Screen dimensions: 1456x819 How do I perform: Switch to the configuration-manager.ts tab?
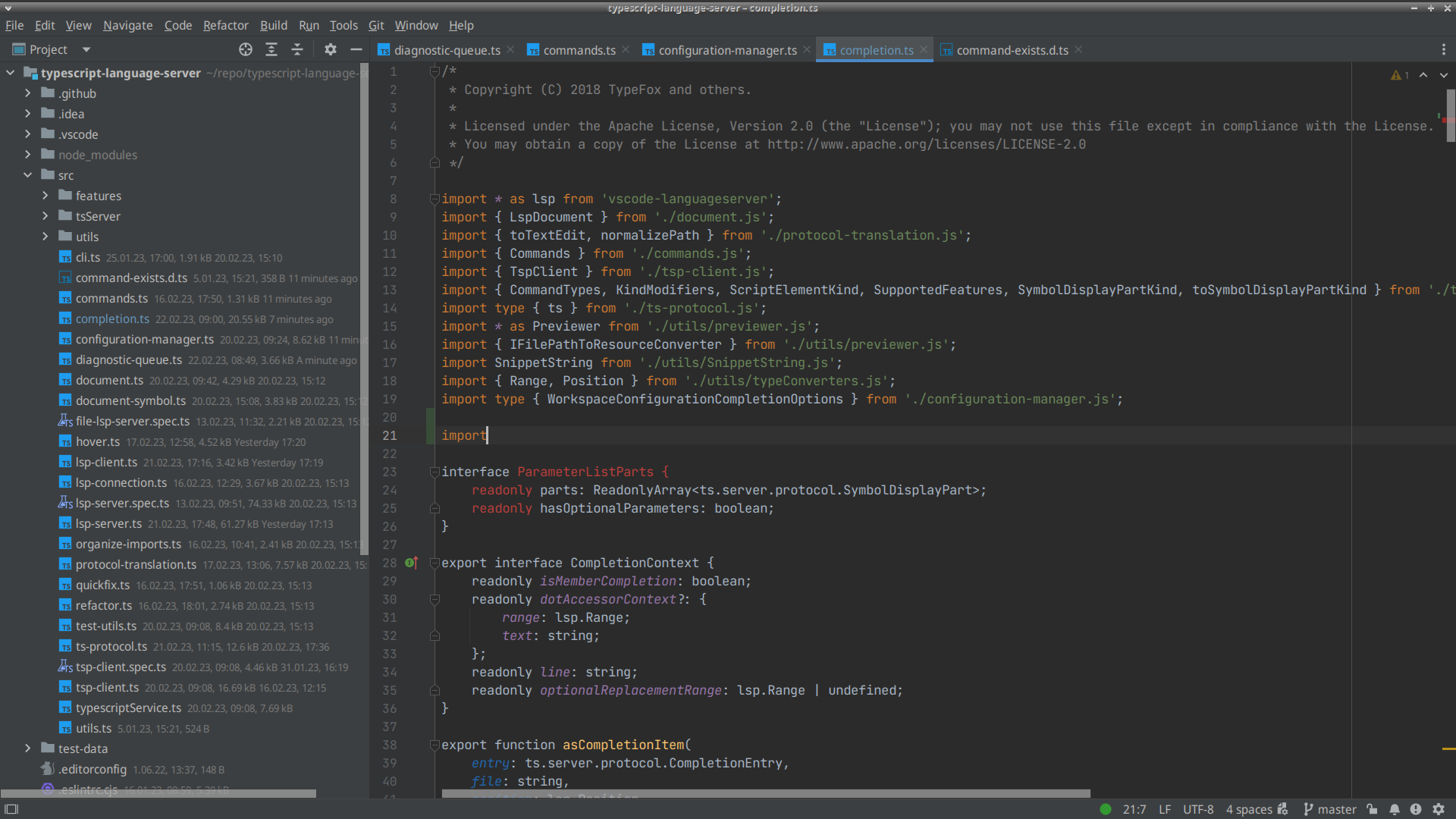727,50
